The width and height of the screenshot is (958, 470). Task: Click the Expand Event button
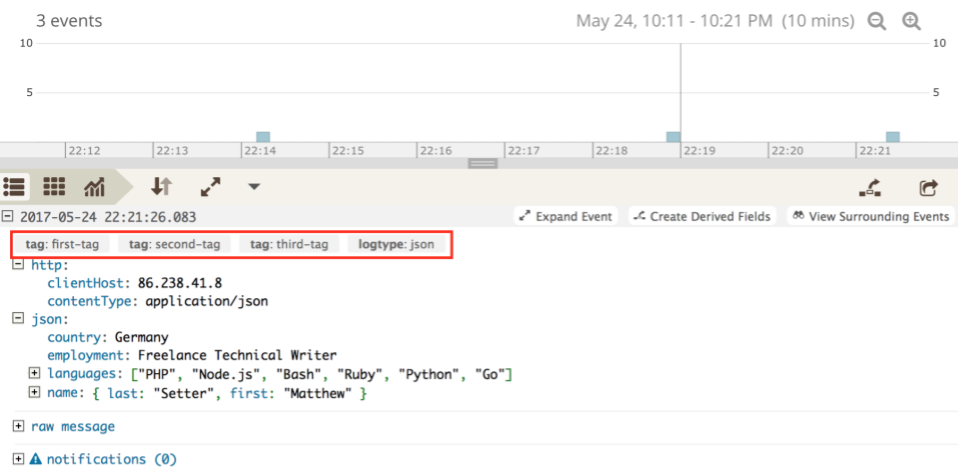pos(566,216)
